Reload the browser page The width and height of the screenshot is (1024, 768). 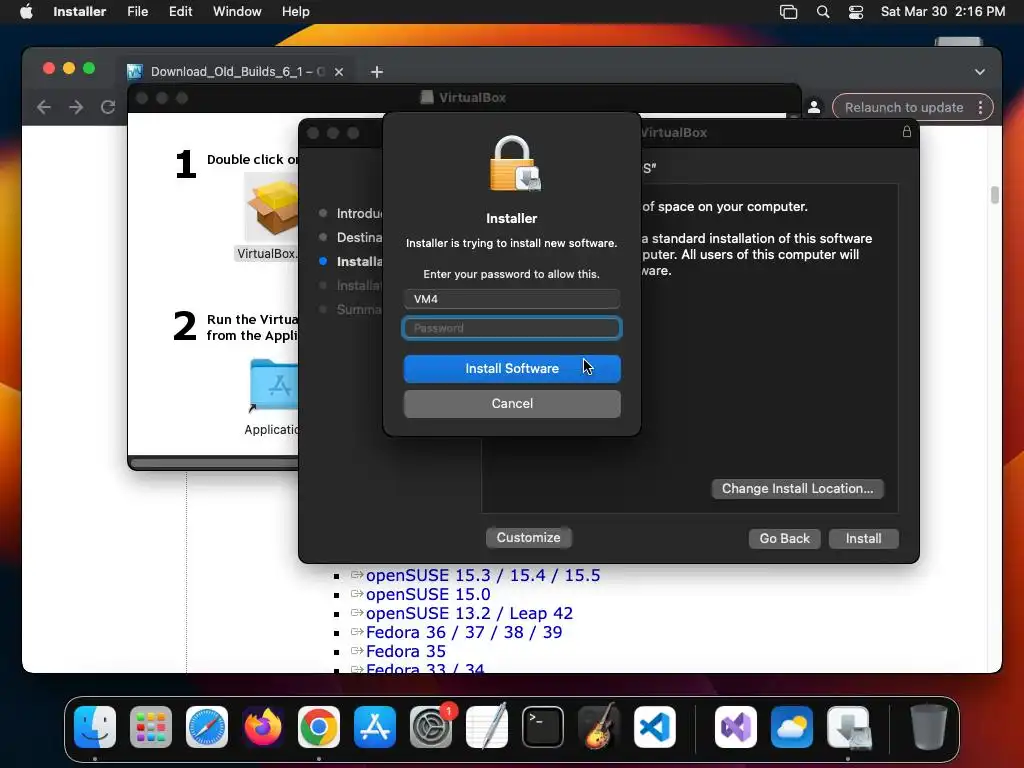tap(108, 107)
